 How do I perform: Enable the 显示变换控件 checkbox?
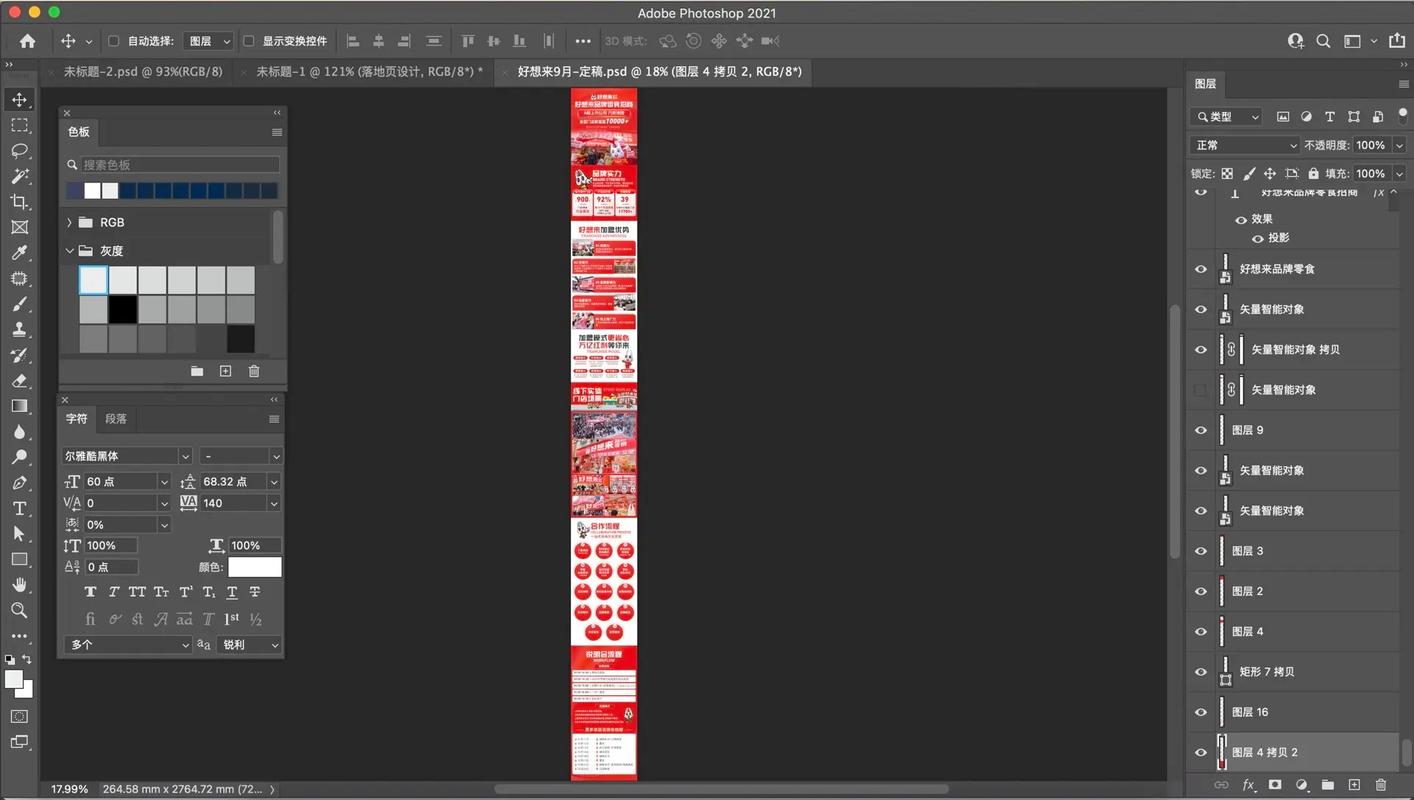[249, 41]
